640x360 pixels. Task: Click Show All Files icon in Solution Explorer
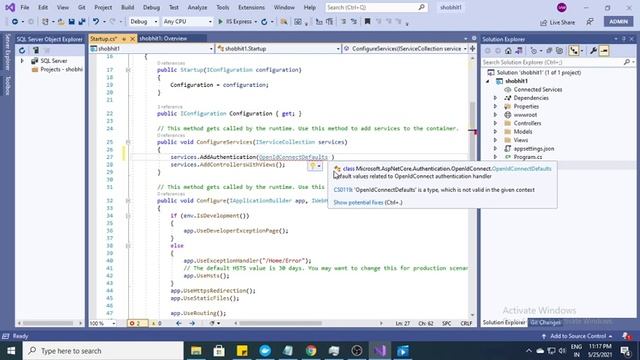(x=560, y=51)
